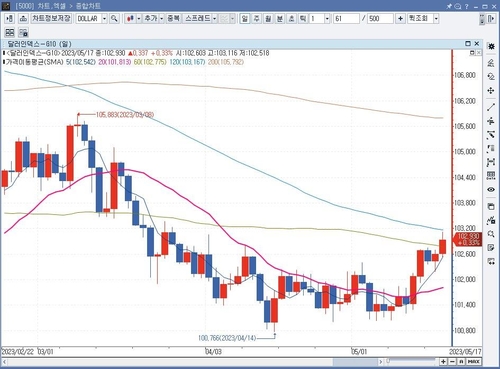Screen dimensions: 500x369
Task: Click the chart window capture icon
Action: (491, 206)
